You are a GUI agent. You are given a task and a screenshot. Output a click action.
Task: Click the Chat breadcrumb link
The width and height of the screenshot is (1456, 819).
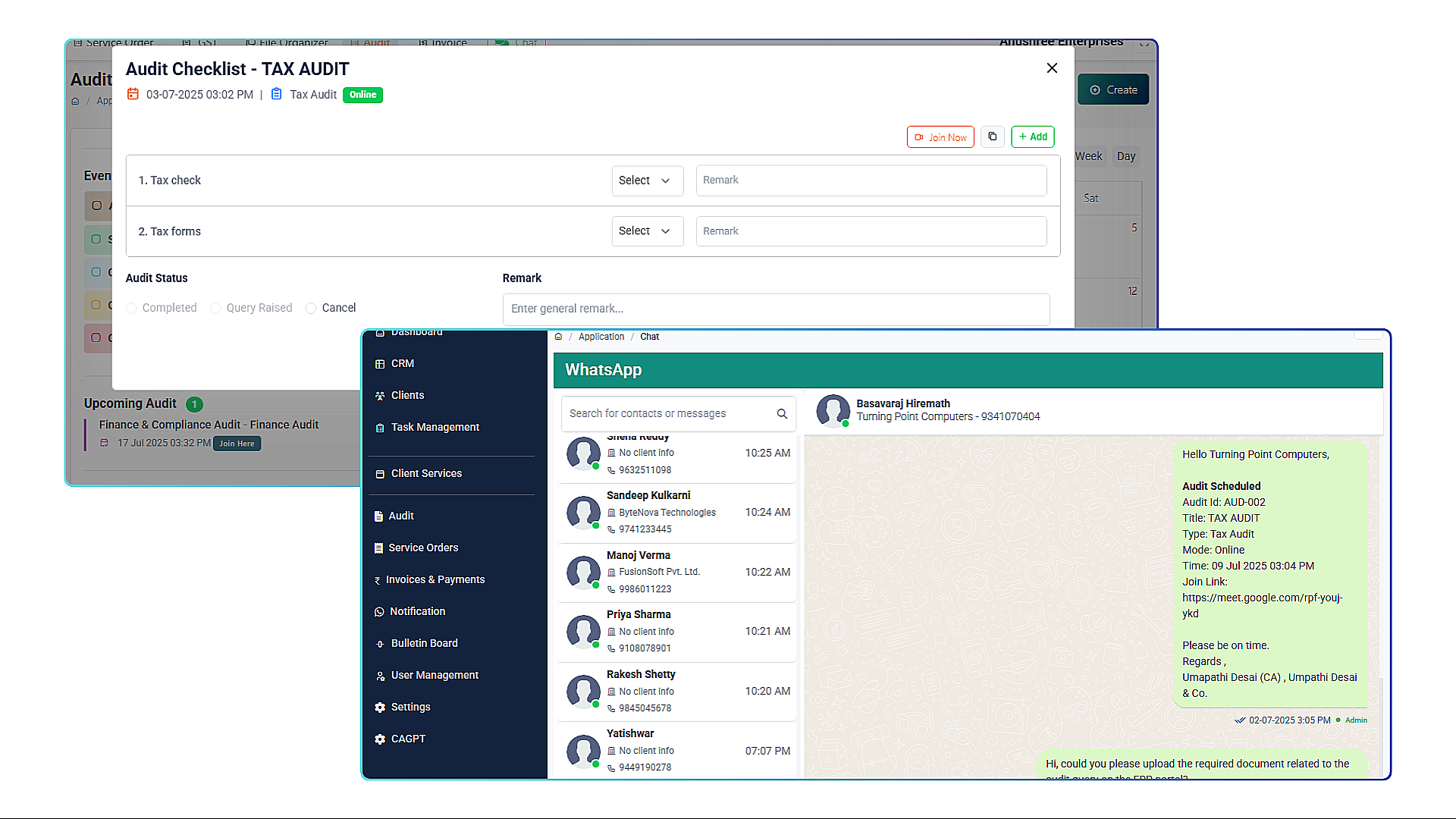tap(649, 336)
